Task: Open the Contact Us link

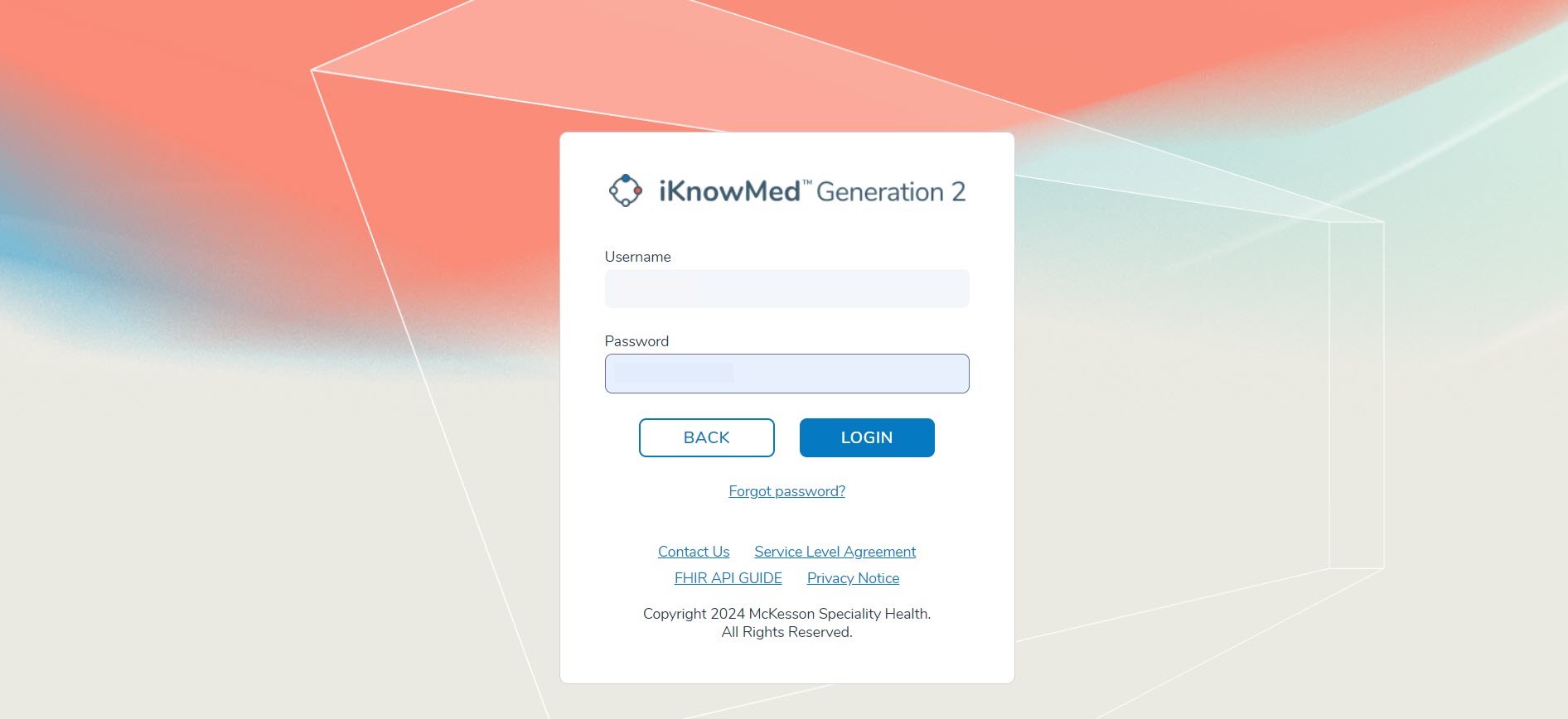Action: pos(694,552)
